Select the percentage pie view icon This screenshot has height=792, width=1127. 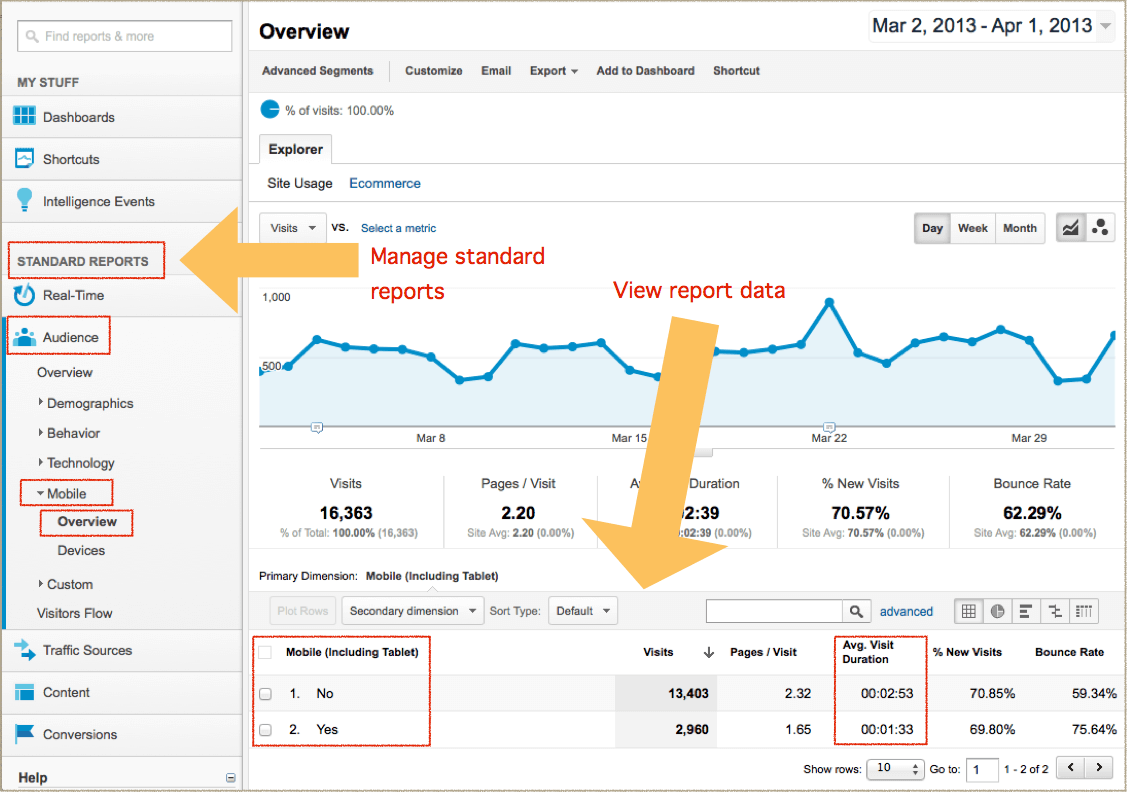point(998,612)
